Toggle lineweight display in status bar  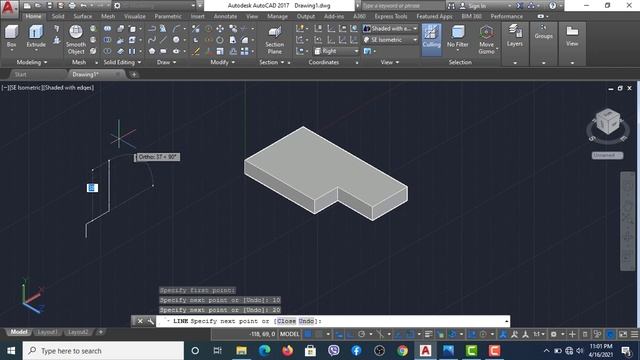point(428,334)
